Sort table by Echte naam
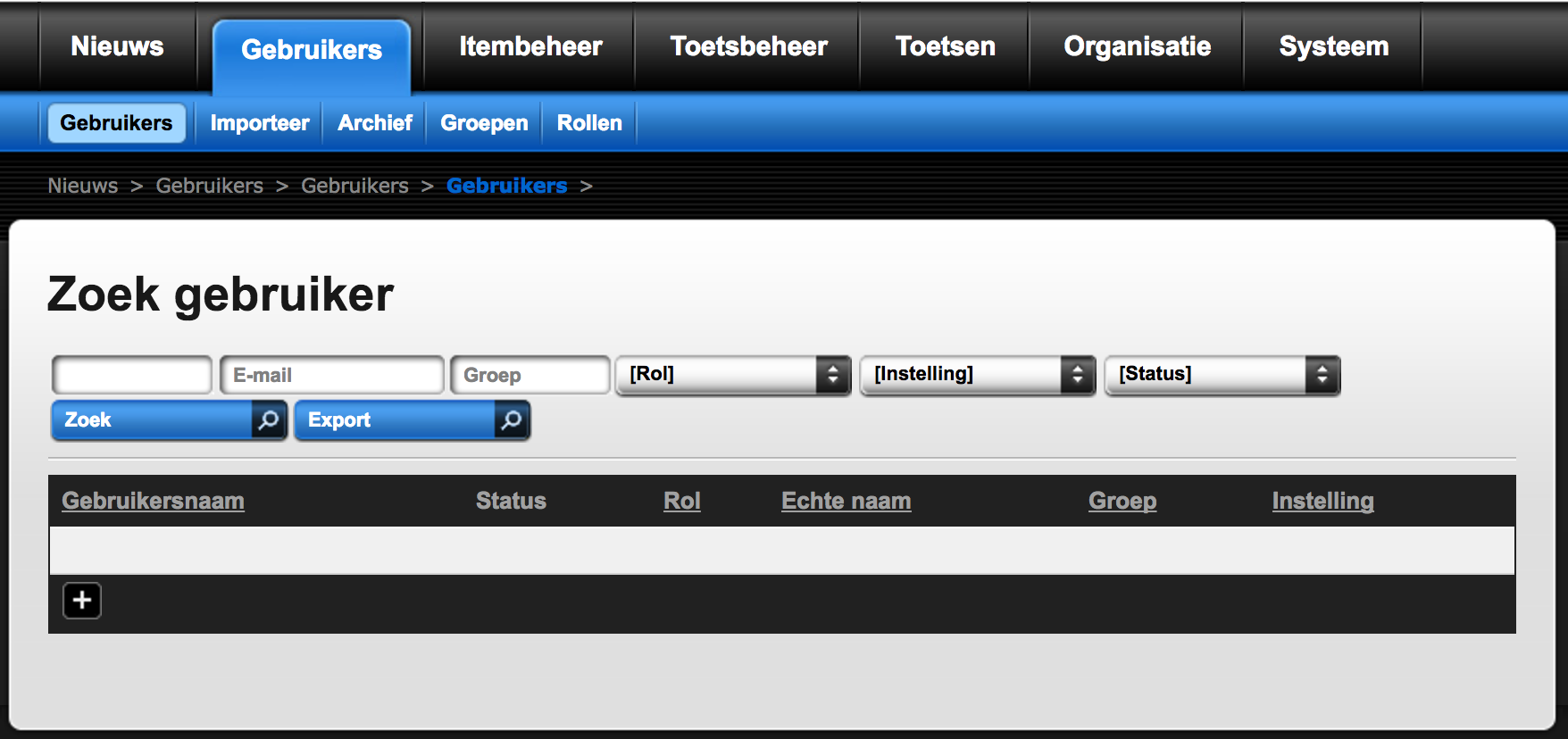 tap(846, 501)
